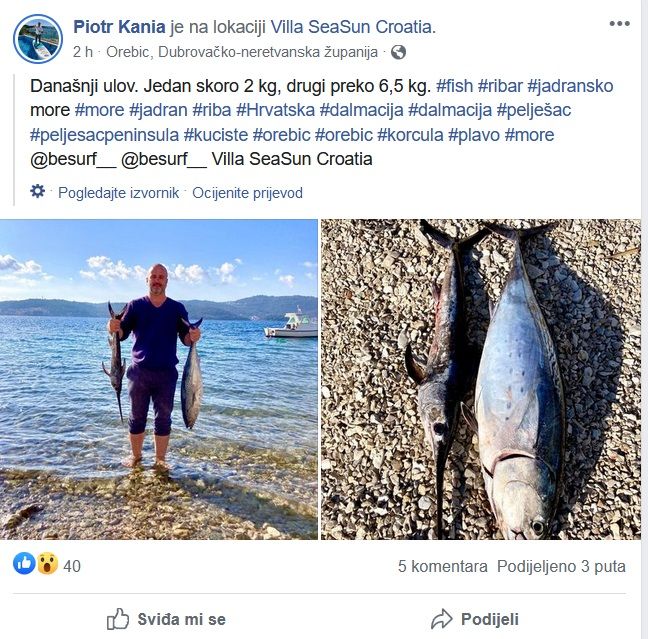Click the blue Like reaction icon
This screenshot has height=639, width=648.
click(x=24, y=563)
